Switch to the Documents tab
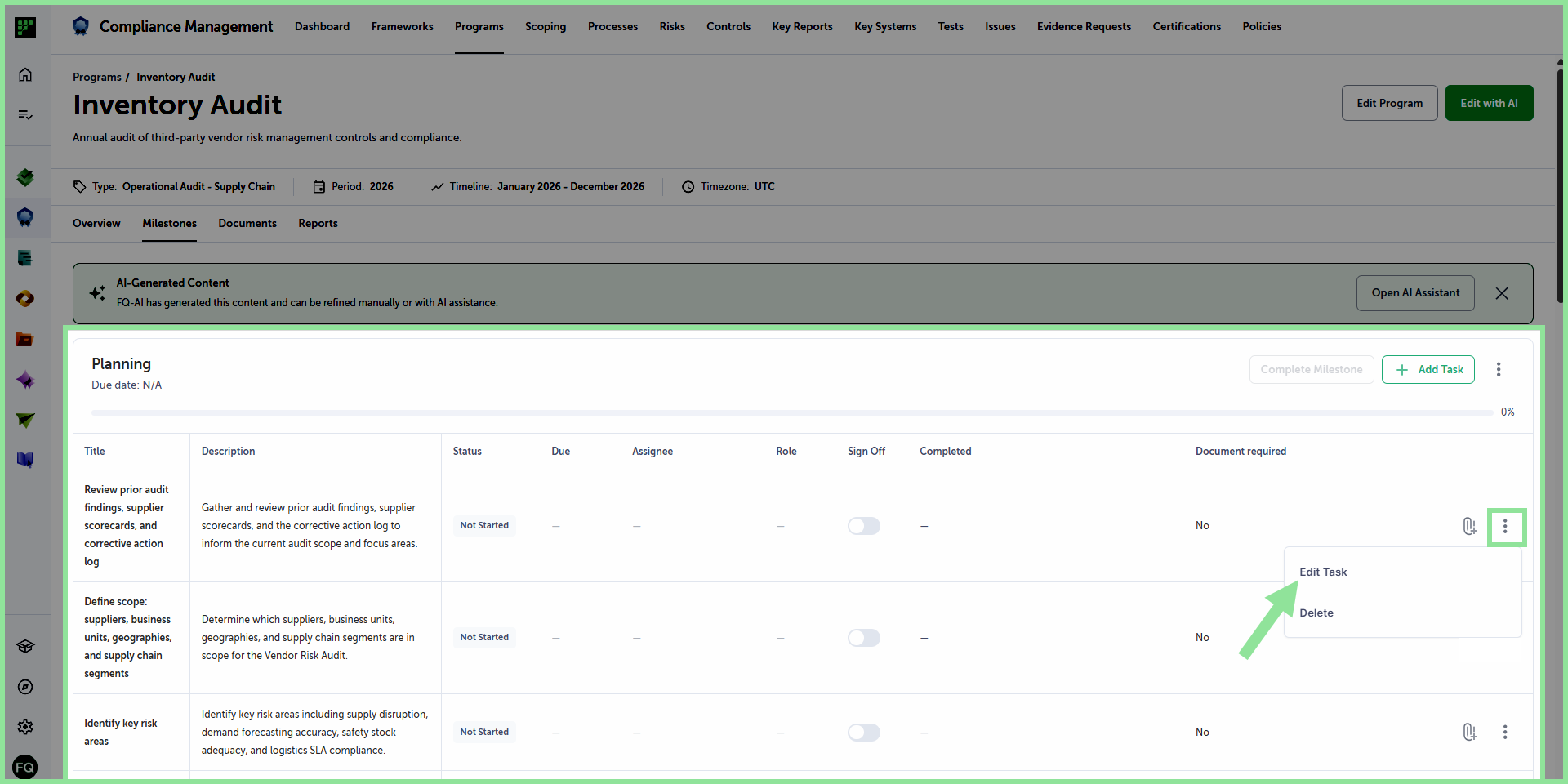This screenshot has height=784, width=1568. pyautogui.click(x=247, y=223)
